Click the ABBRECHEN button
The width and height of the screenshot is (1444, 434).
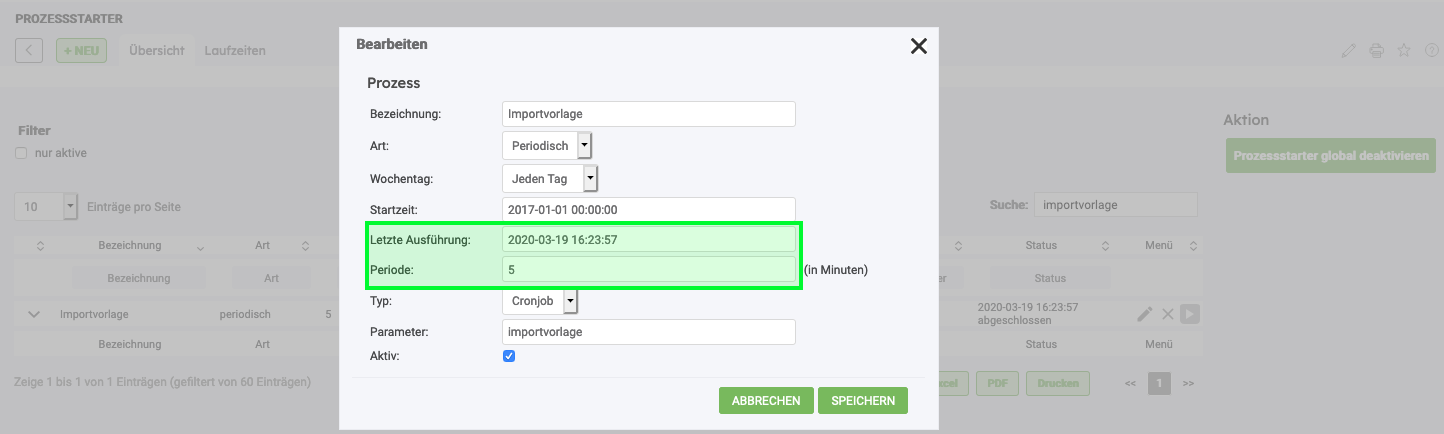766,401
